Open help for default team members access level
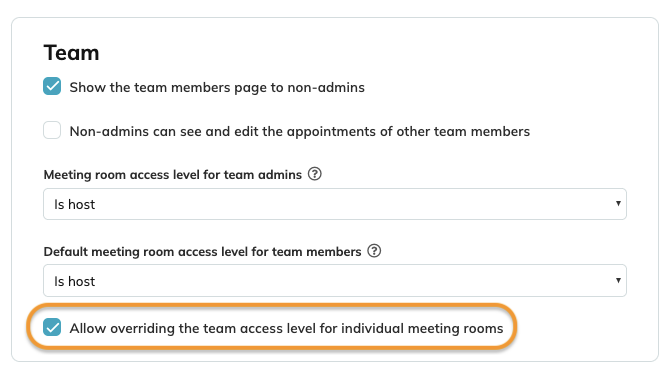Viewport: 668px width, 370px height. [x=374, y=251]
